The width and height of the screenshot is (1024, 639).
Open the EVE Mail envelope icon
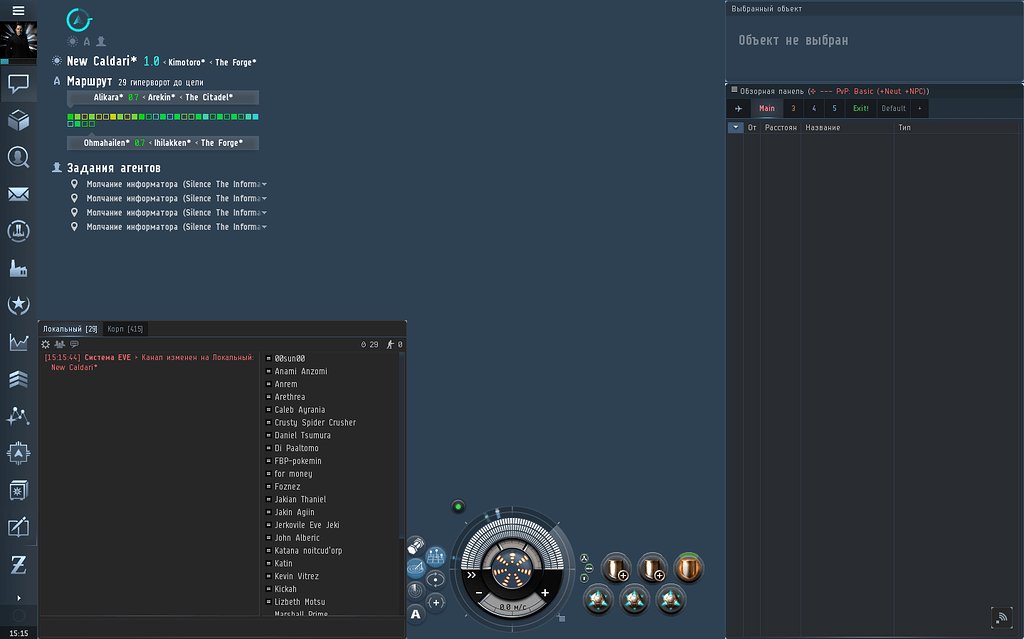(18, 194)
